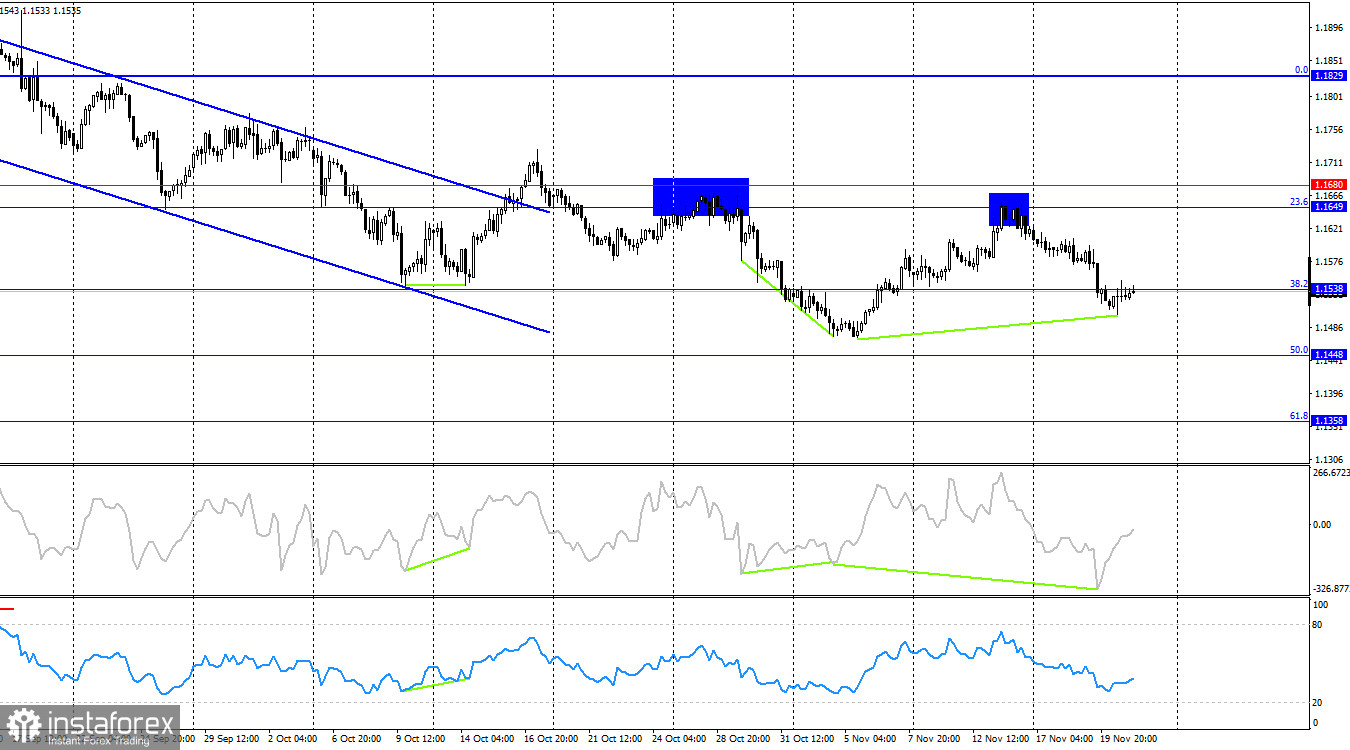Select the current price tag showing 1.1538
1350x750 pixels.
(x=1327, y=288)
